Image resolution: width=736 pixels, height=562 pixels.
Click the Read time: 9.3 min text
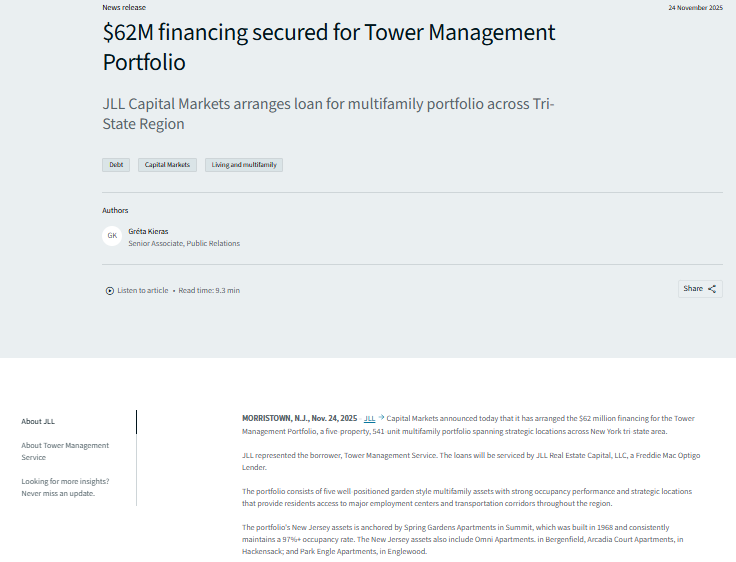click(209, 291)
